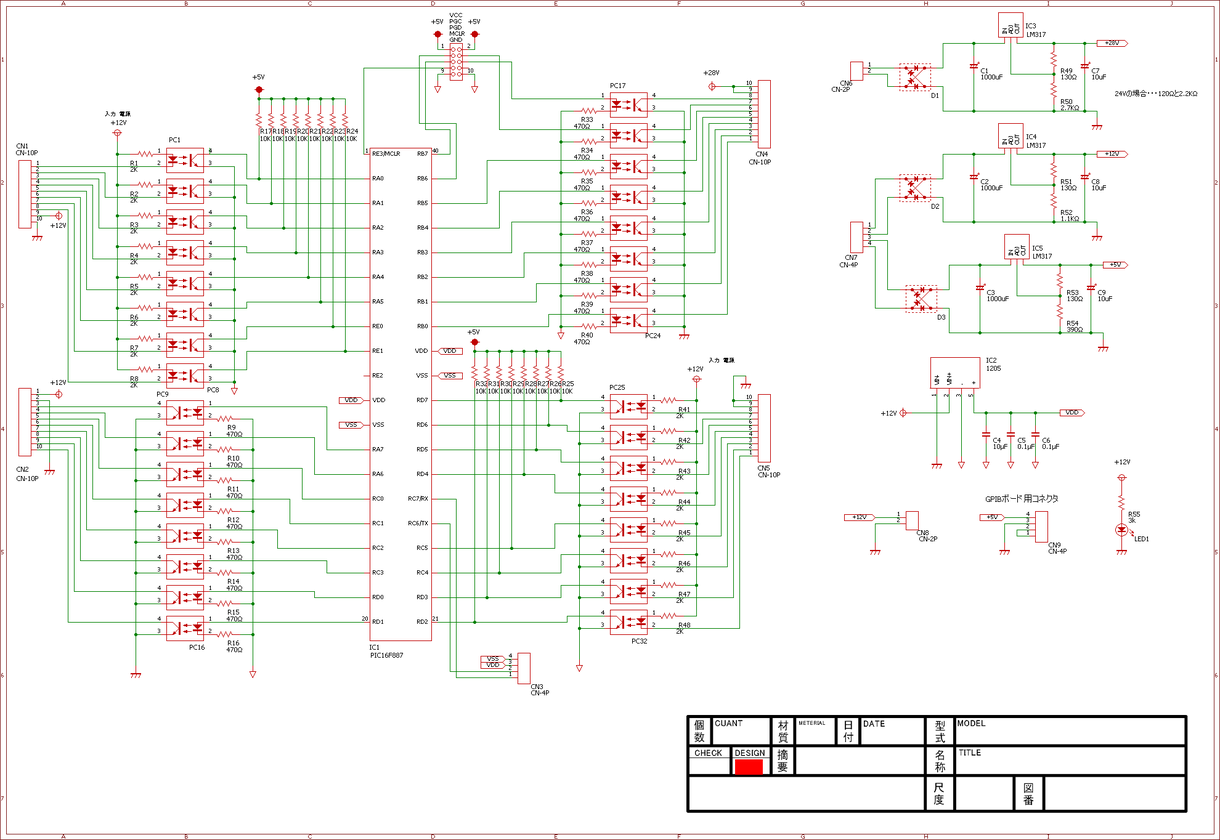Image resolution: width=1220 pixels, height=840 pixels.
Task: Click the CN4 CN-10P connector
Action: click(765, 114)
